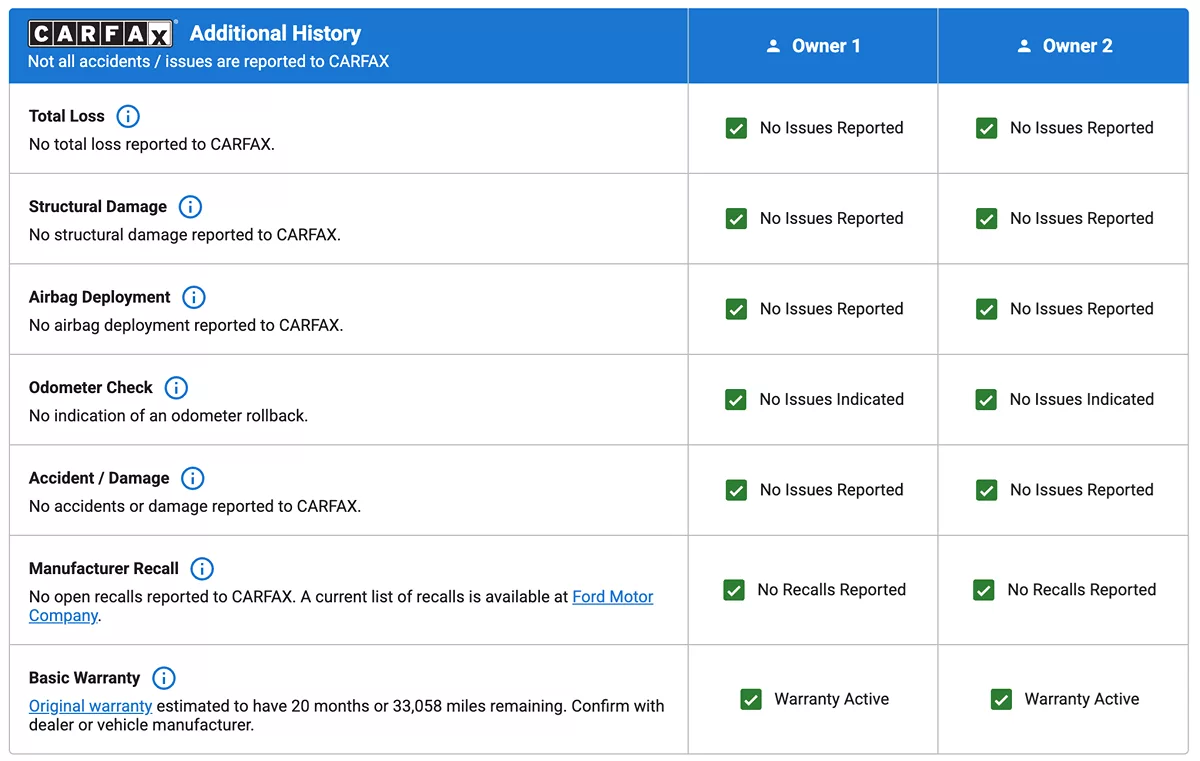Click Owner 1 Warranty Active checkmark

click(751, 700)
